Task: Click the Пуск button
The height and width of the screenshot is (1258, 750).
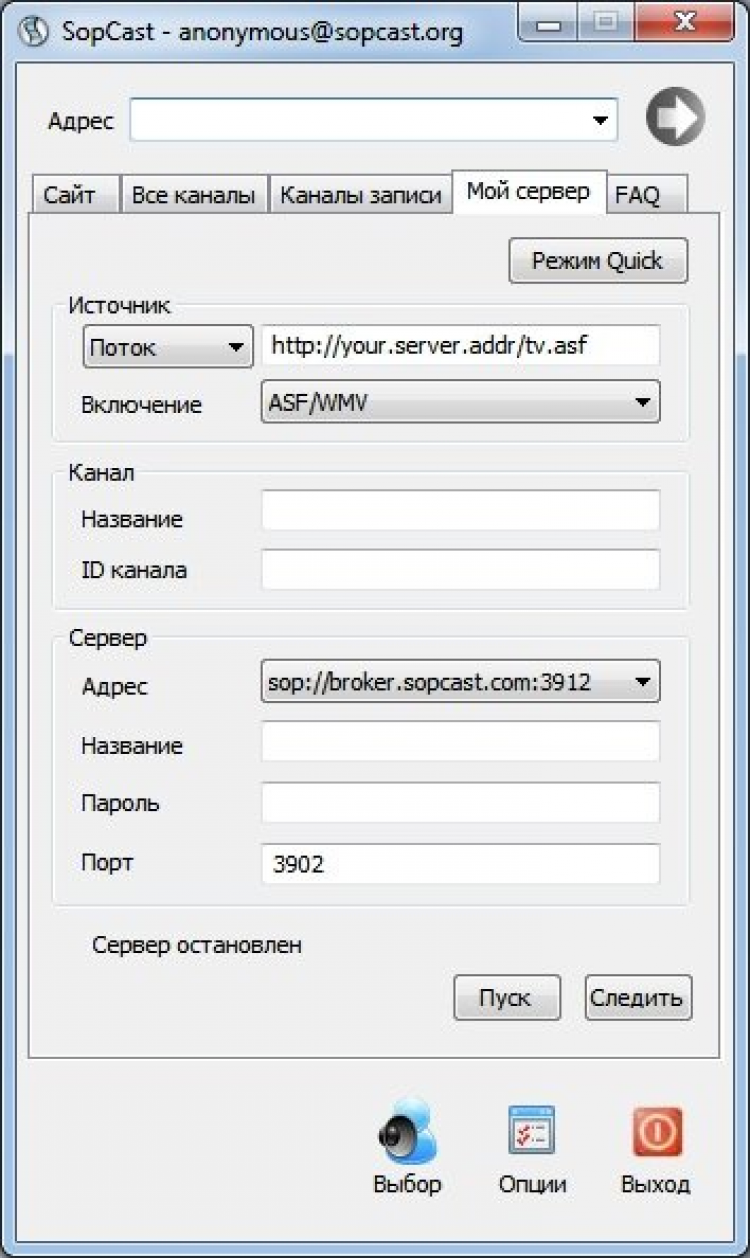Action: [507, 997]
